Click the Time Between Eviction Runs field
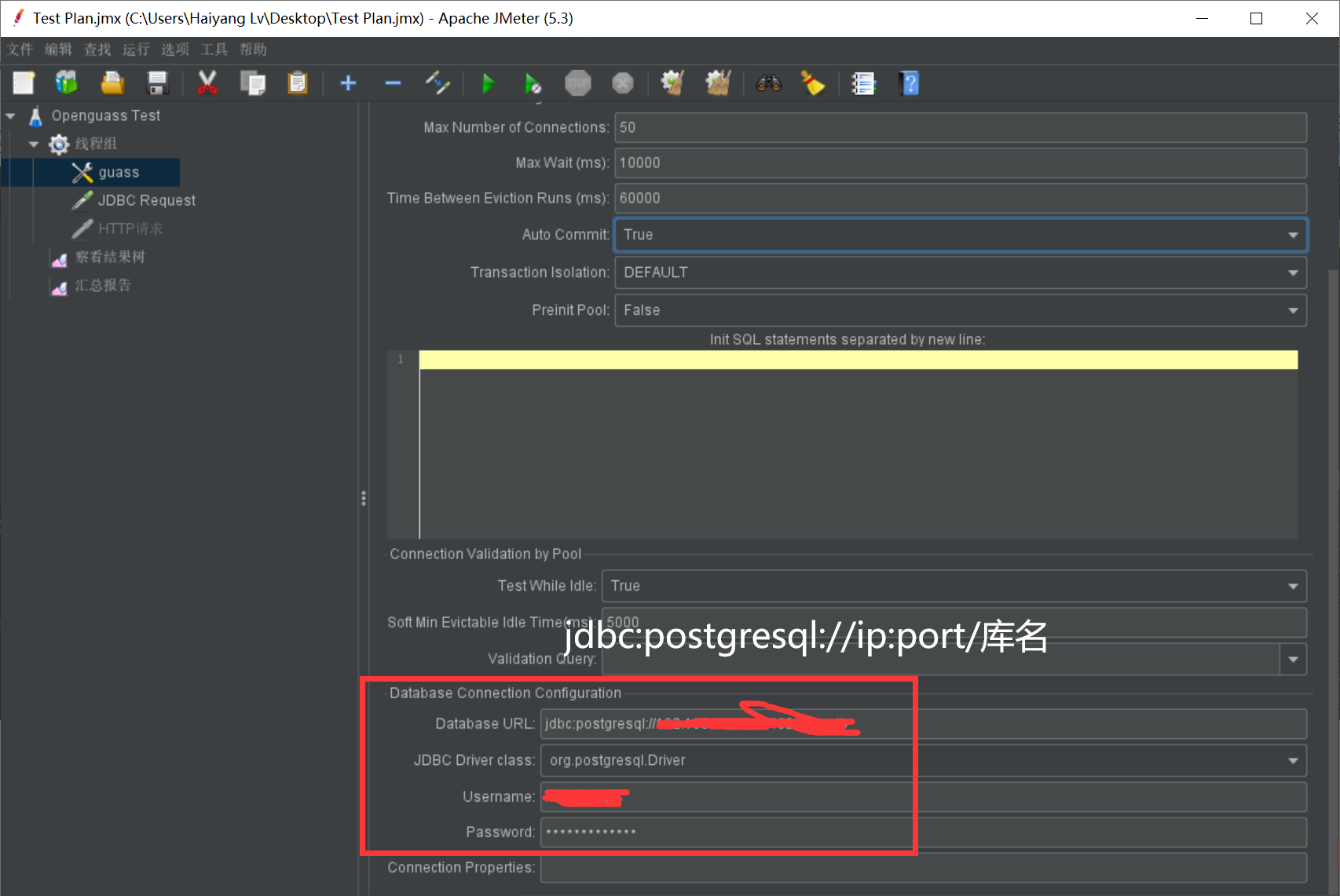The image size is (1340, 896). coord(961,198)
